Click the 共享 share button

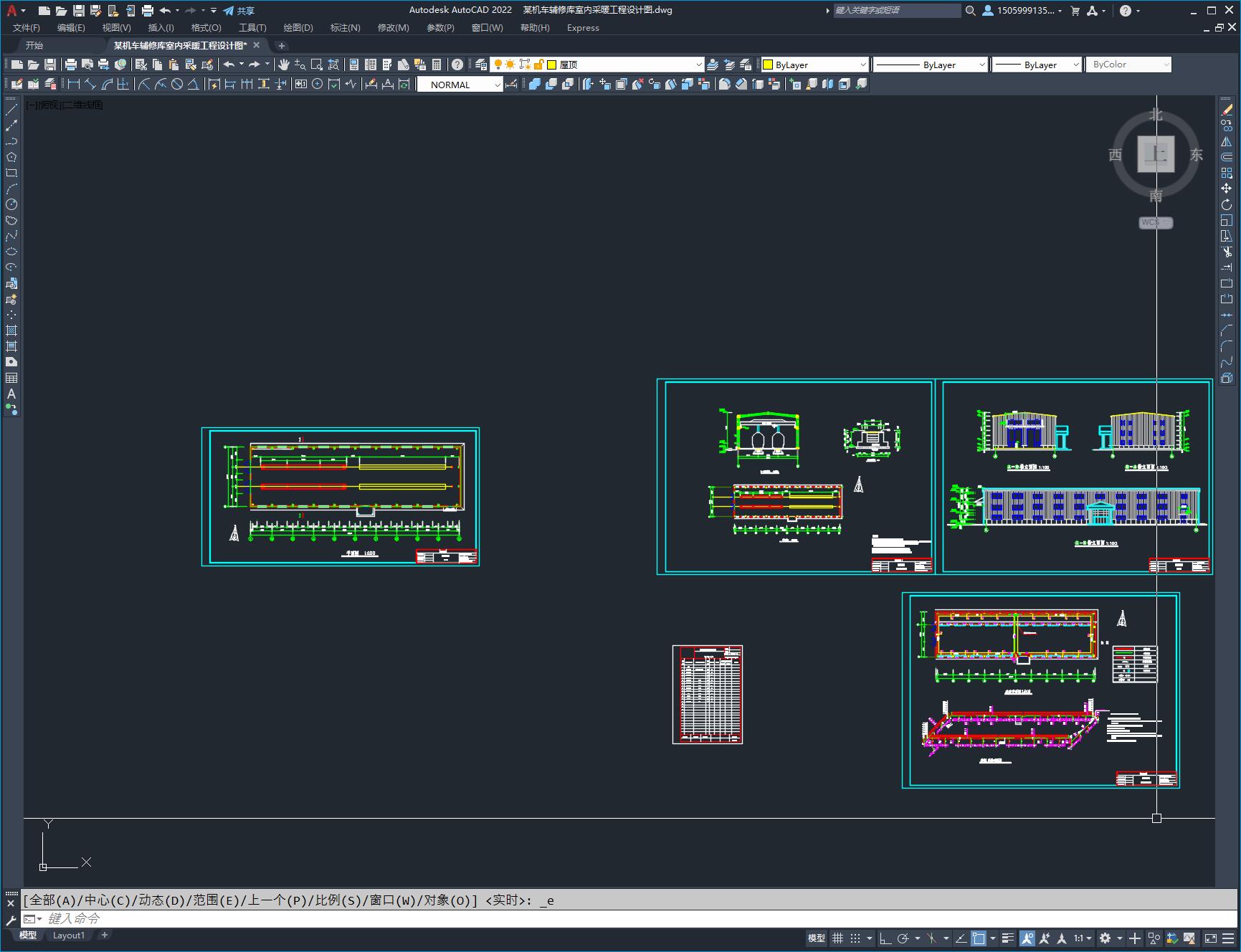coord(239,10)
